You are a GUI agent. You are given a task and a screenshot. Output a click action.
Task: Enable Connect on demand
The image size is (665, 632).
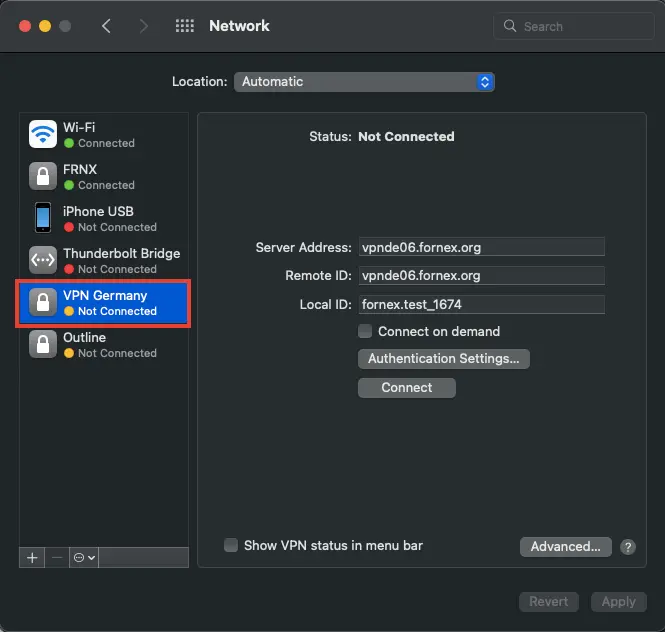[365, 331]
